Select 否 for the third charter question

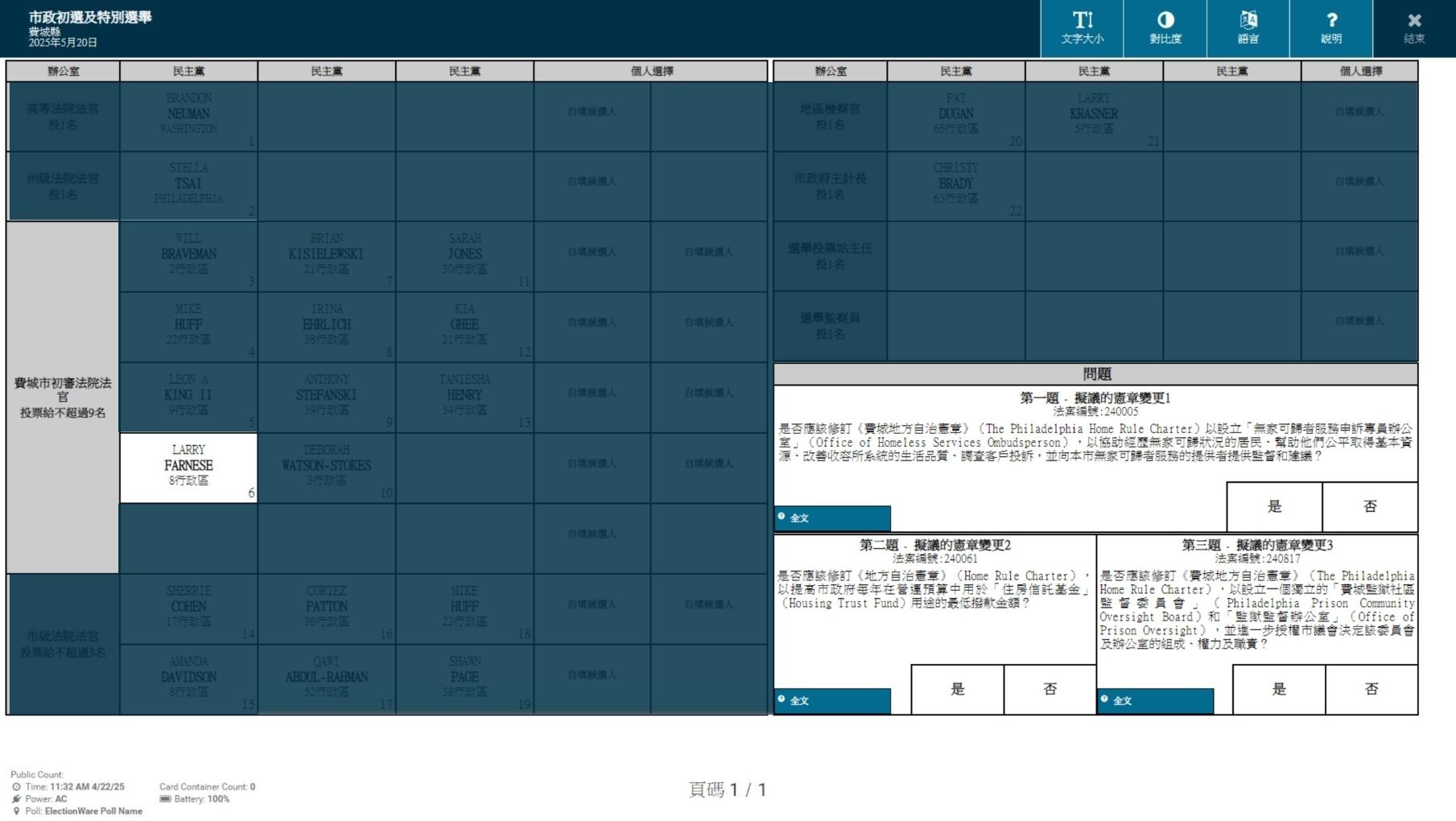tap(1371, 689)
